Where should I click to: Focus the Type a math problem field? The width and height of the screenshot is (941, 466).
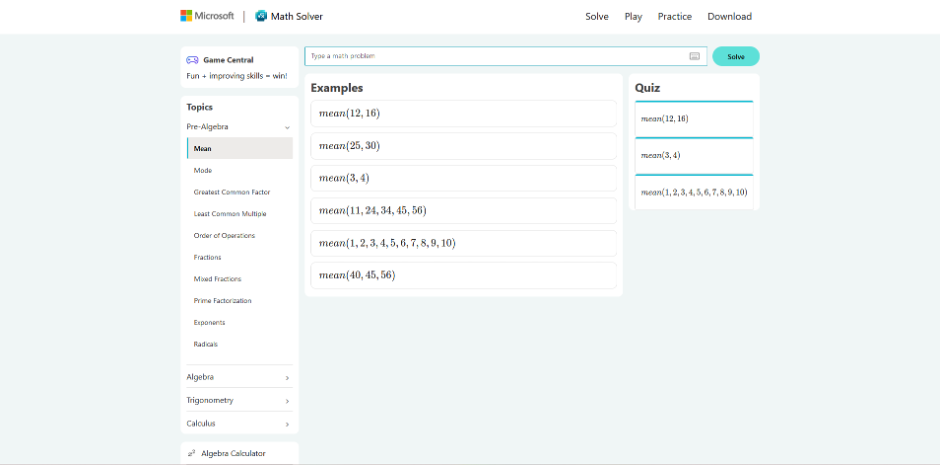click(x=505, y=56)
